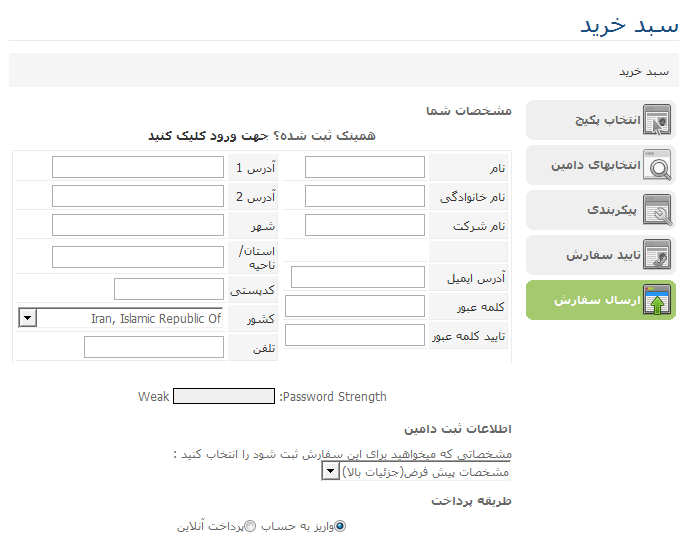This screenshot has height=542, width=686.
Task: Click the سبد خرید breadcrumb link
Action: [644, 71]
